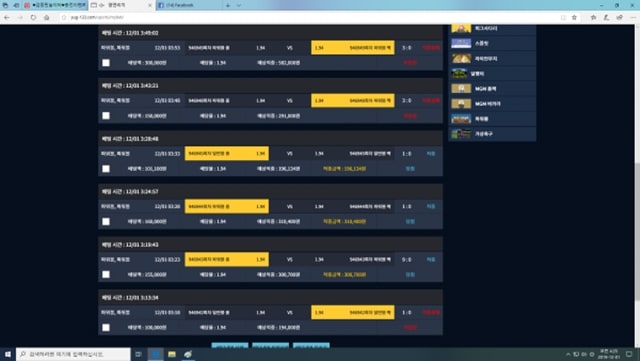Click the browser home icon
Screen dimensions: 640x361
(47, 18)
